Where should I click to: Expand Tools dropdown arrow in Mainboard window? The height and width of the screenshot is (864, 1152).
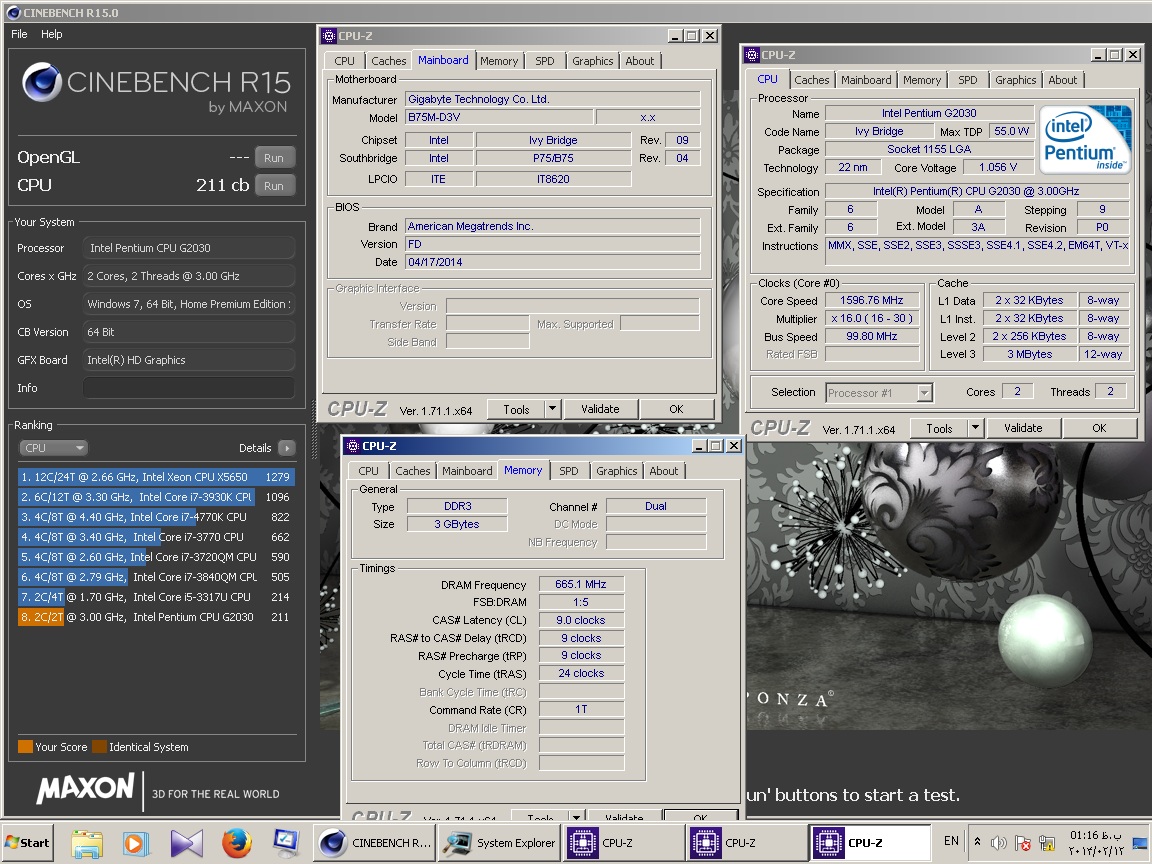[x=553, y=409]
